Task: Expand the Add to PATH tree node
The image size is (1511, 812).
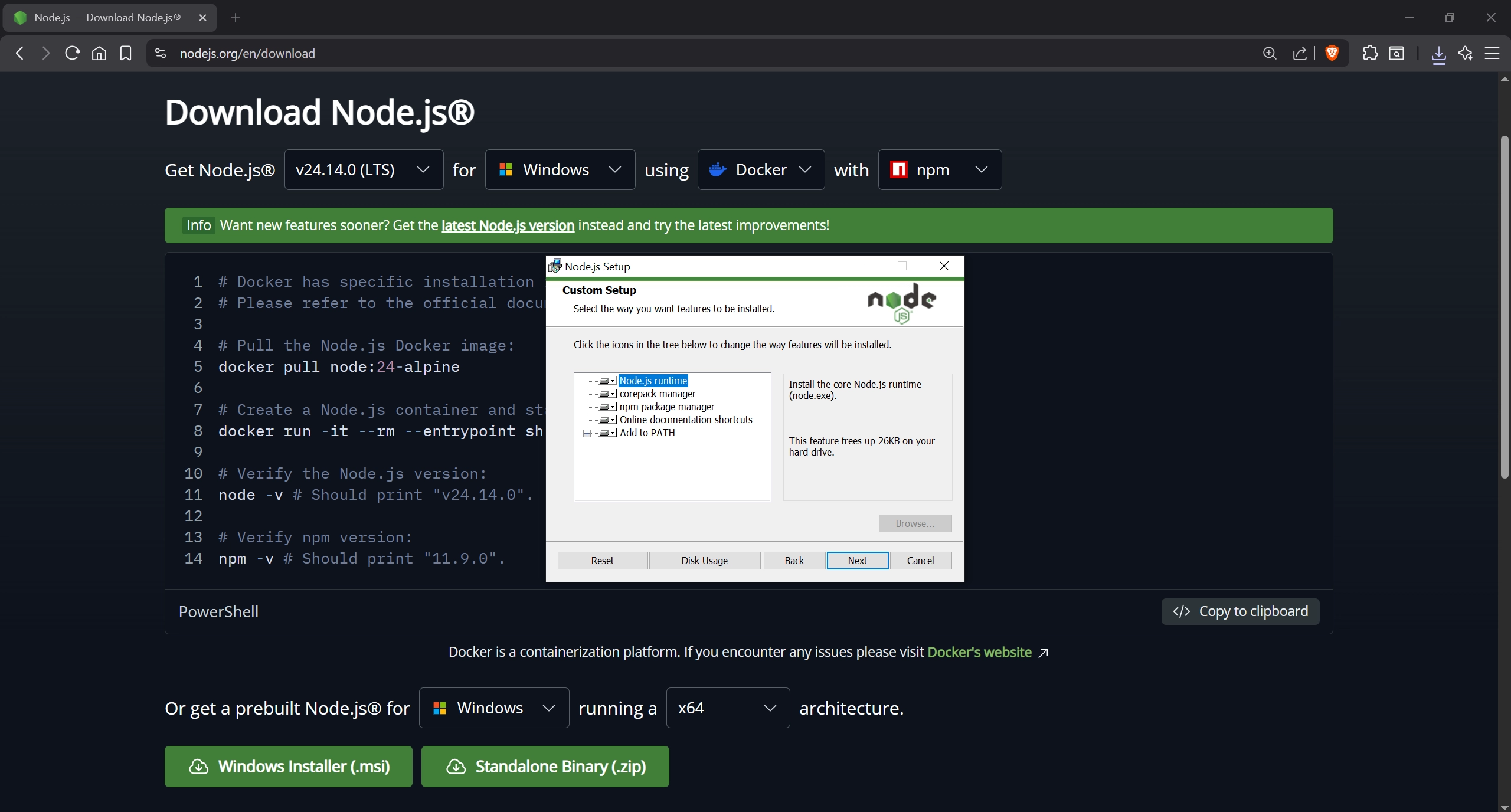Action: click(x=587, y=433)
